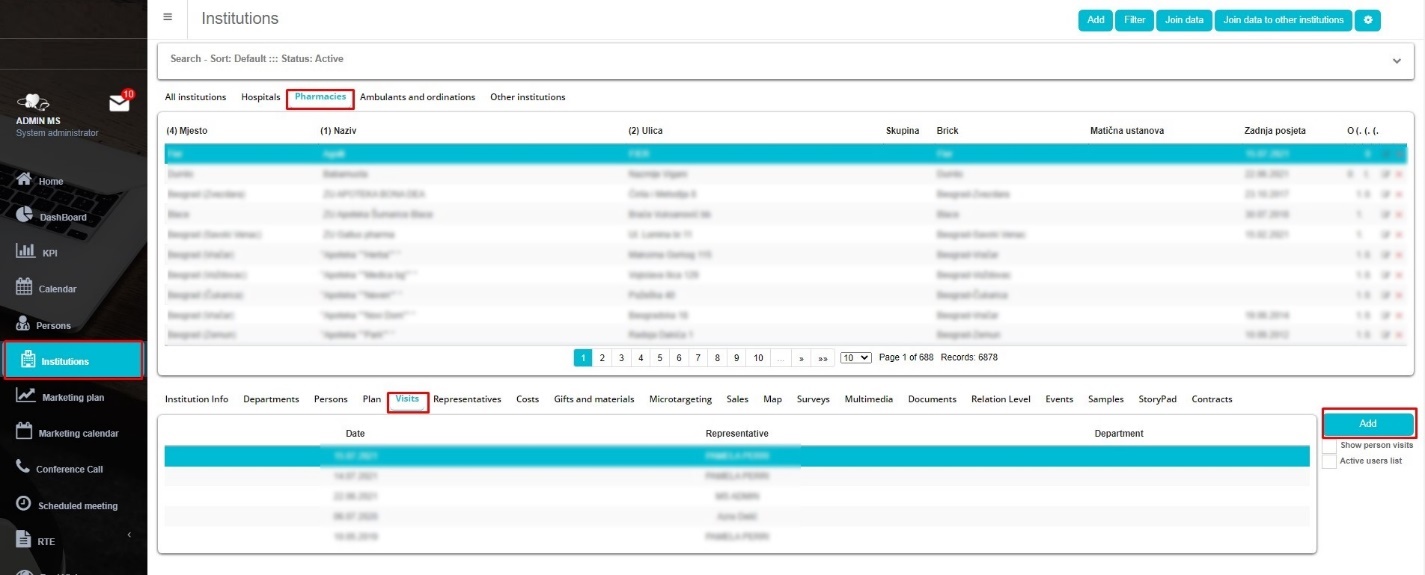Viewport: 1425px width, 575px height.
Task: Open the settings gear button
Action: pyautogui.click(x=1367, y=20)
